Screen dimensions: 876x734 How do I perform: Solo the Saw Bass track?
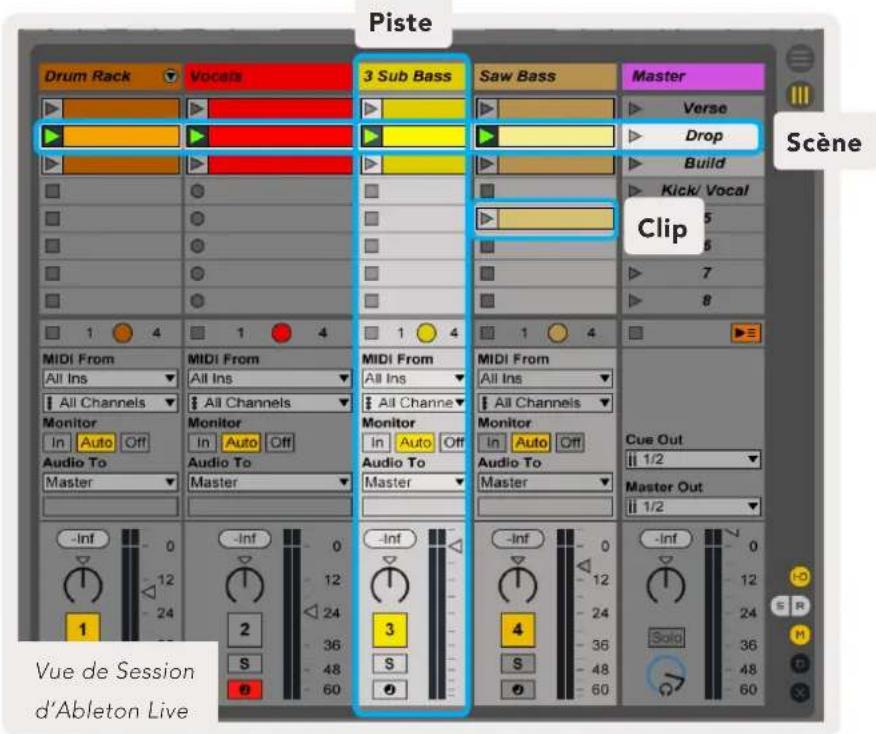coord(517,664)
